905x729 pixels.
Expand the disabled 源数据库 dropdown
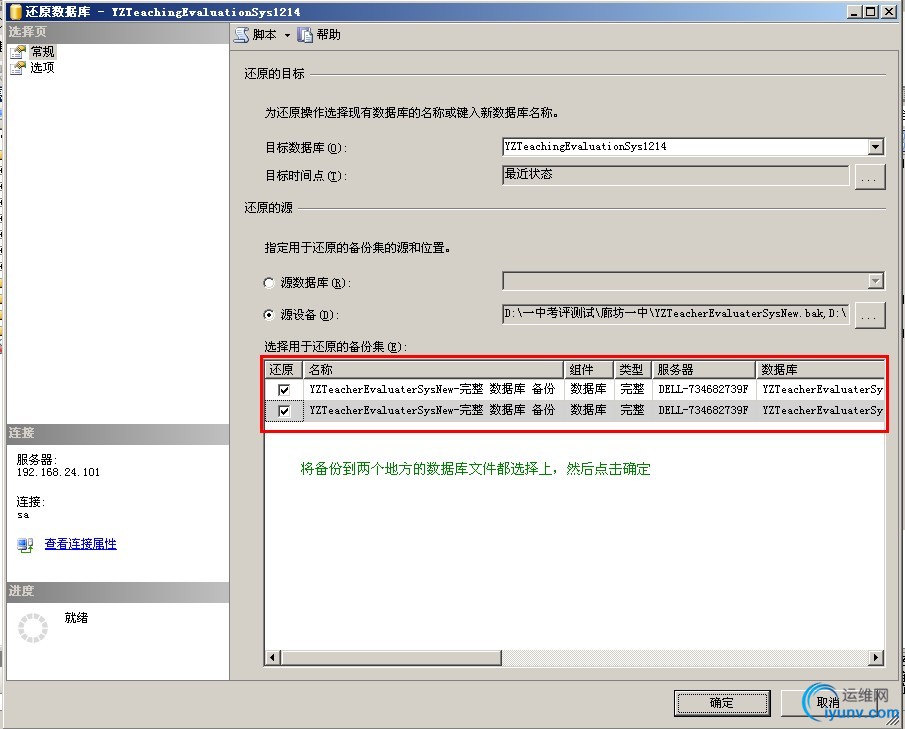pos(876,281)
